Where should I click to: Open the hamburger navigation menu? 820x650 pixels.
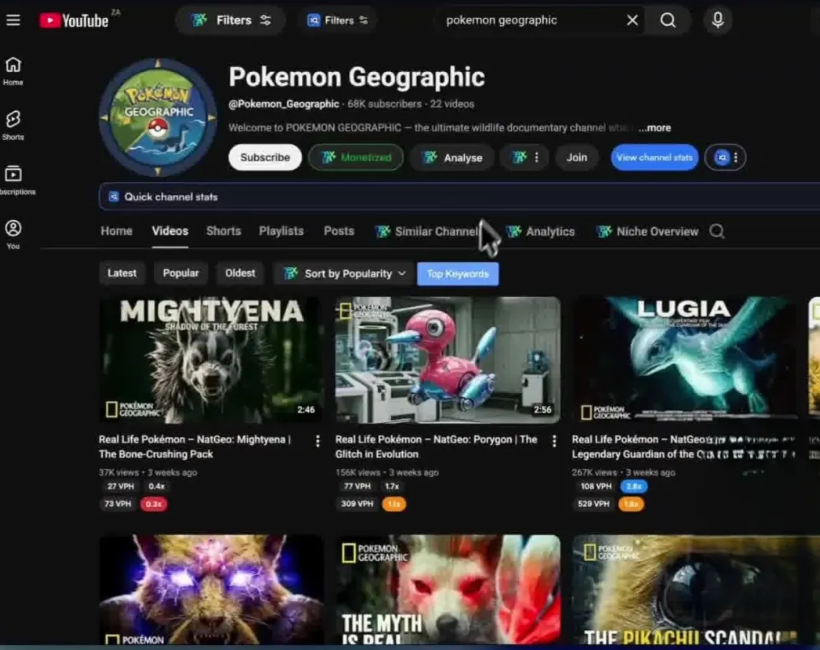coord(13,19)
